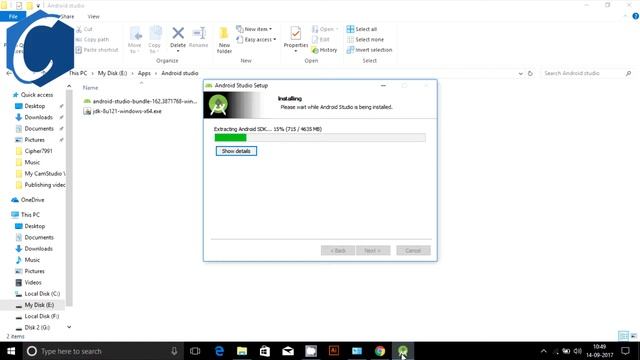Open Properties in Explorer ribbon
The image size is (640, 360).
[296, 38]
